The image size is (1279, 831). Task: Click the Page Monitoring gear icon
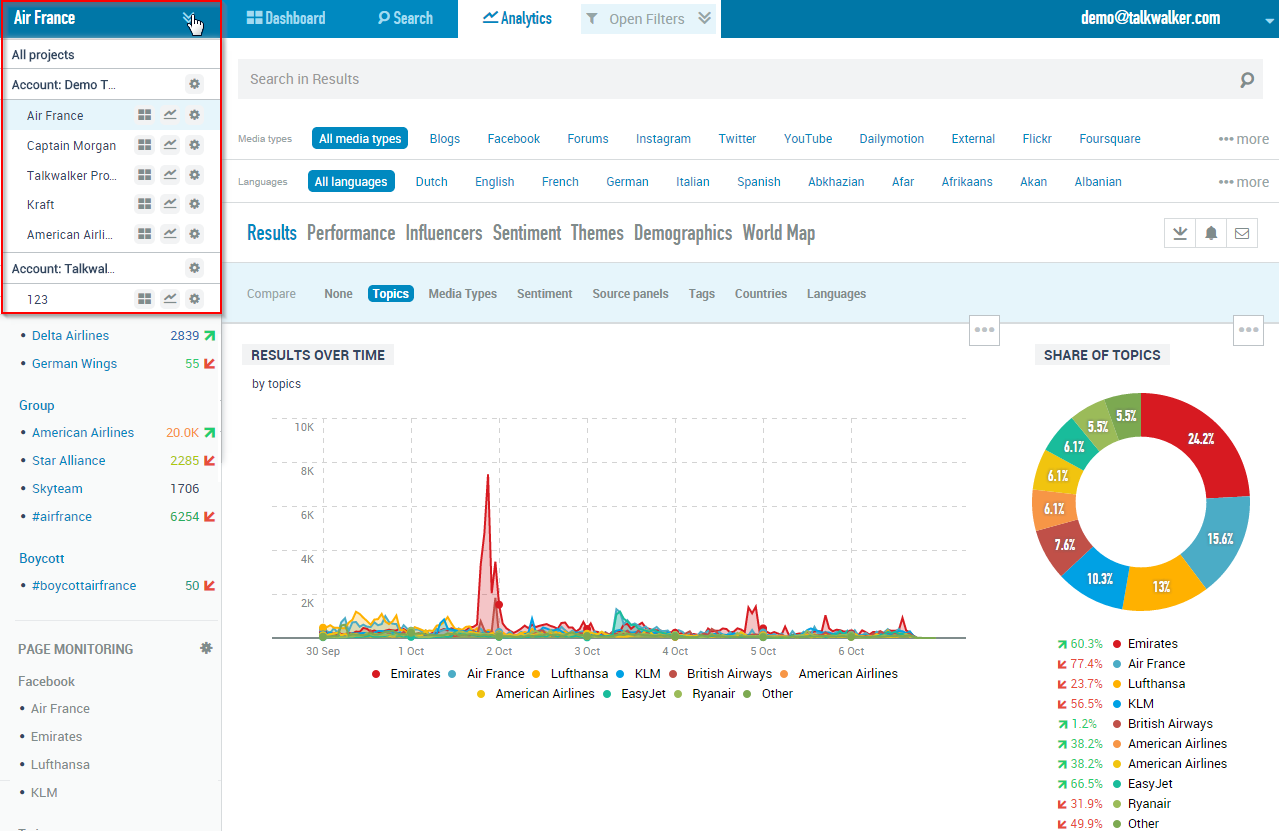click(206, 648)
